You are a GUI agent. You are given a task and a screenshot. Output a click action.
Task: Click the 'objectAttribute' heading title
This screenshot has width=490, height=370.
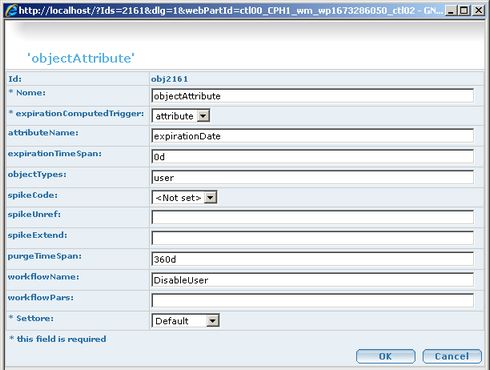pyautogui.click(x=81, y=58)
